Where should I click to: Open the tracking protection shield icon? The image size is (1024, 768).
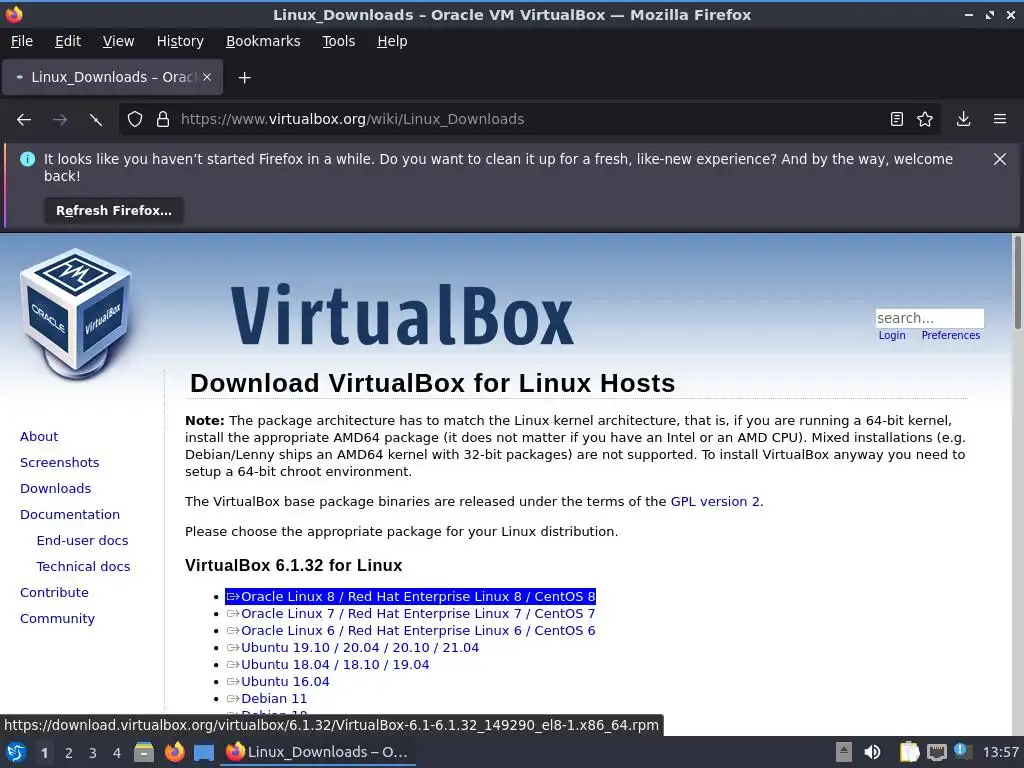pyautogui.click(x=135, y=120)
